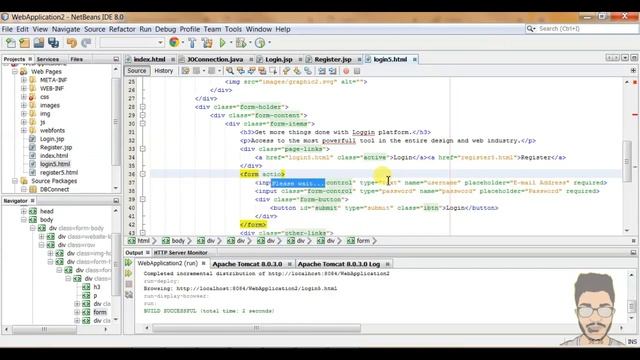Screen dimensions: 640x360
Task: Click the Last Edit icon in editor toolbar
Action: click(186, 71)
